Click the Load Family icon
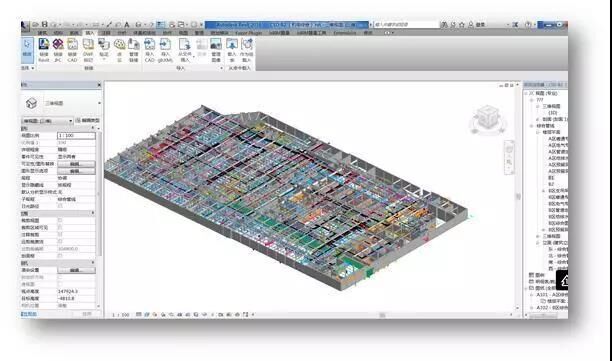The height and width of the screenshot is (361, 612). (x=232, y=50)
